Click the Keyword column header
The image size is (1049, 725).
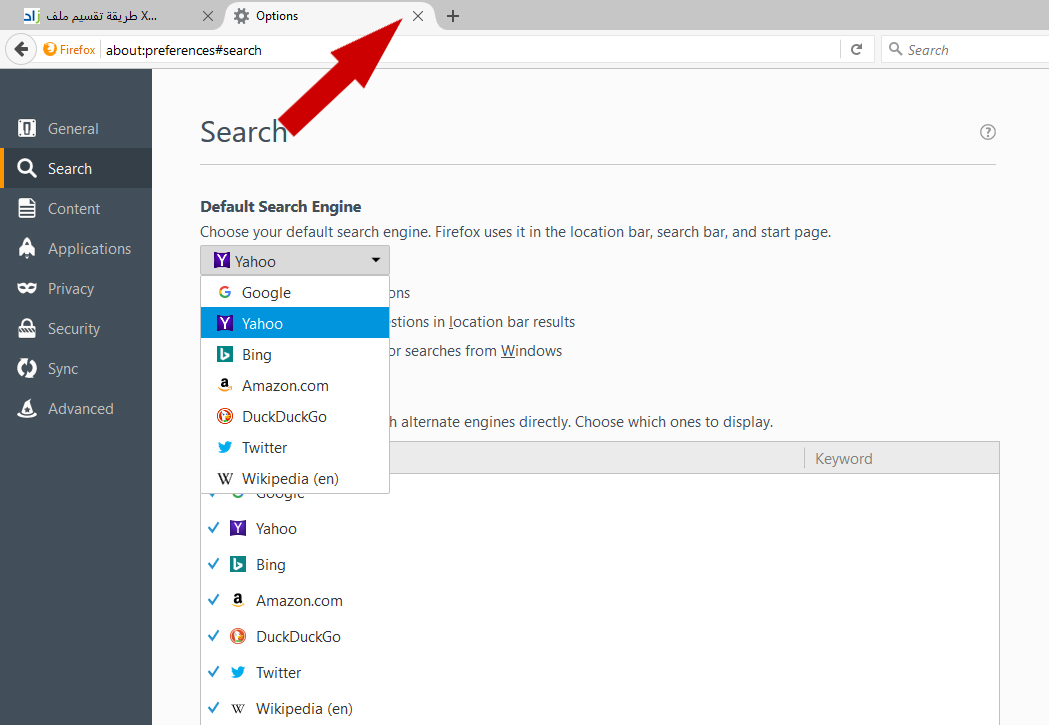click(902, 458)
